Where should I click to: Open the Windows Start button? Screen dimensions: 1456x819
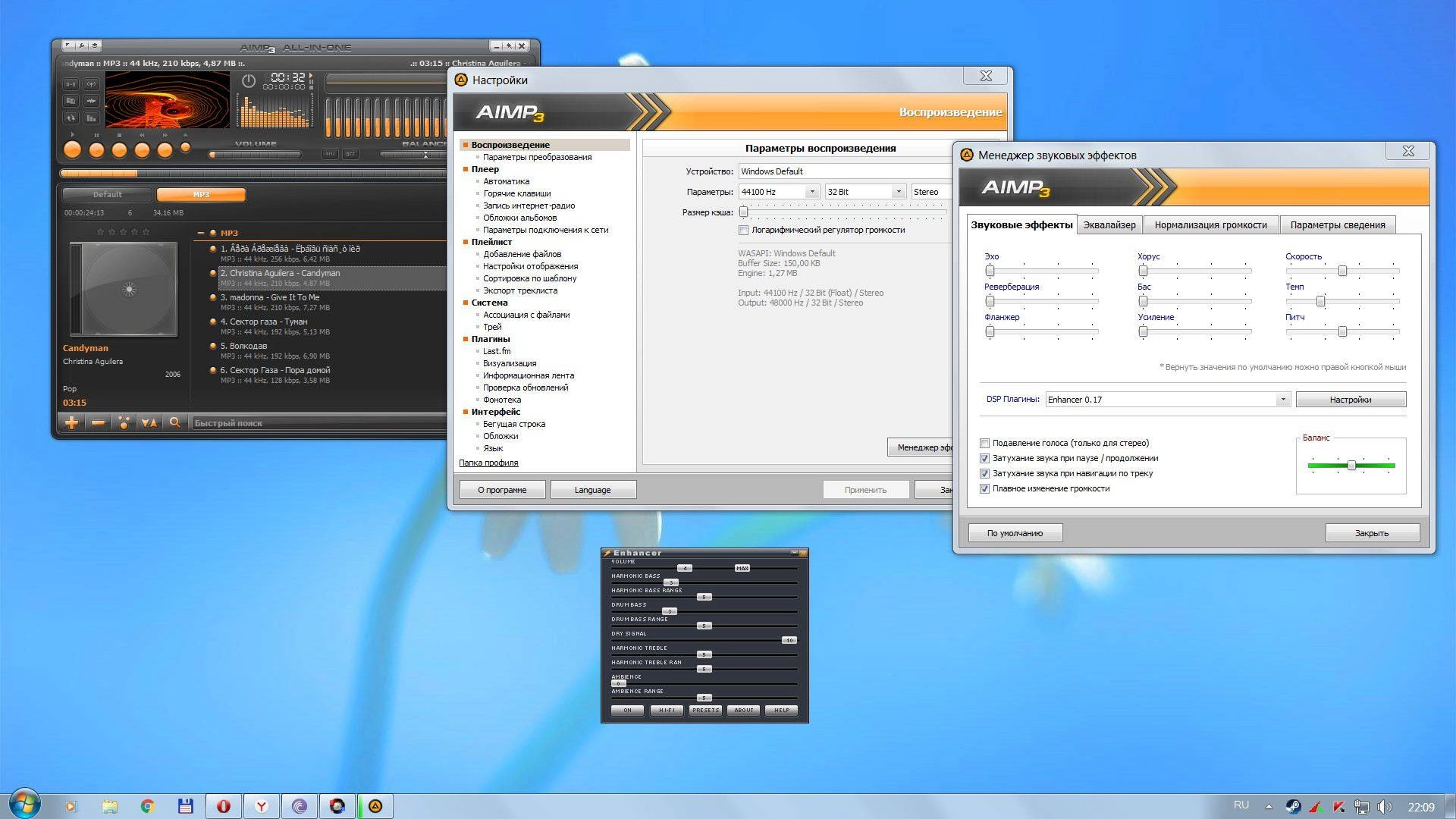(24, 805)
